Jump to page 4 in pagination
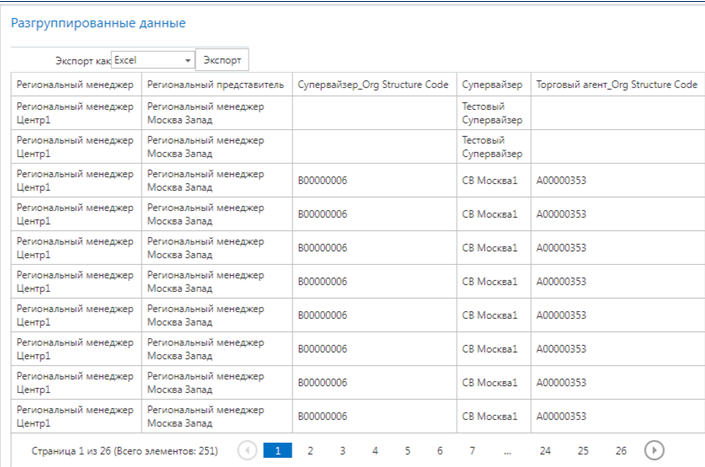The width and height of the screenshot is (705, 467). tap(375, 451)
